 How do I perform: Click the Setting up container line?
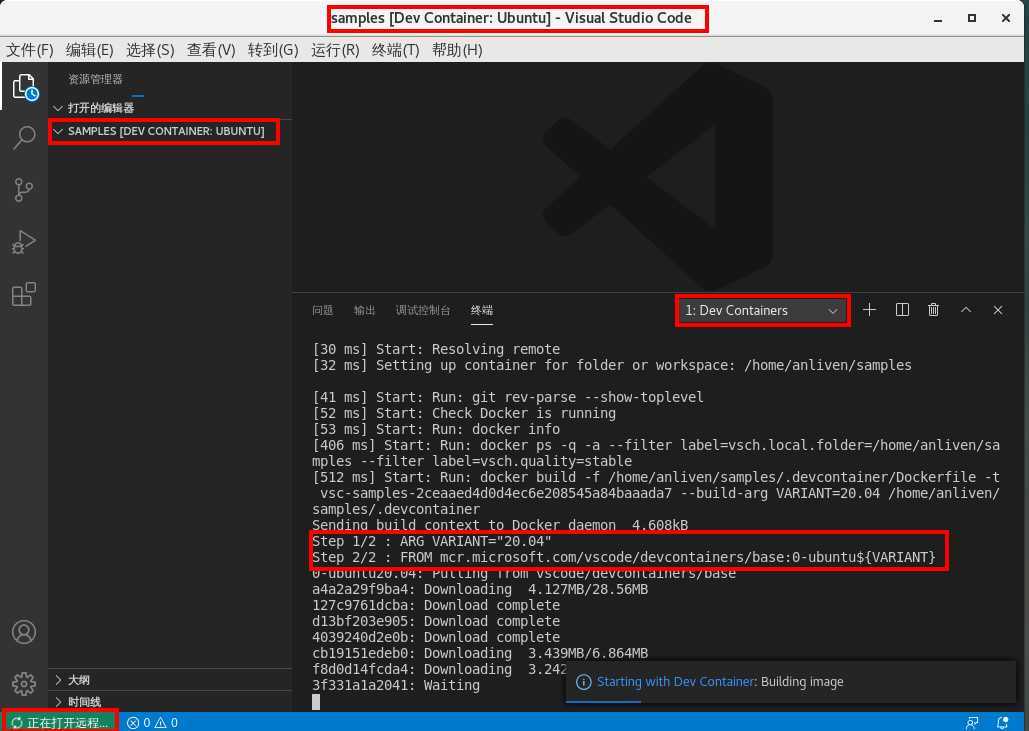[612, 365]
